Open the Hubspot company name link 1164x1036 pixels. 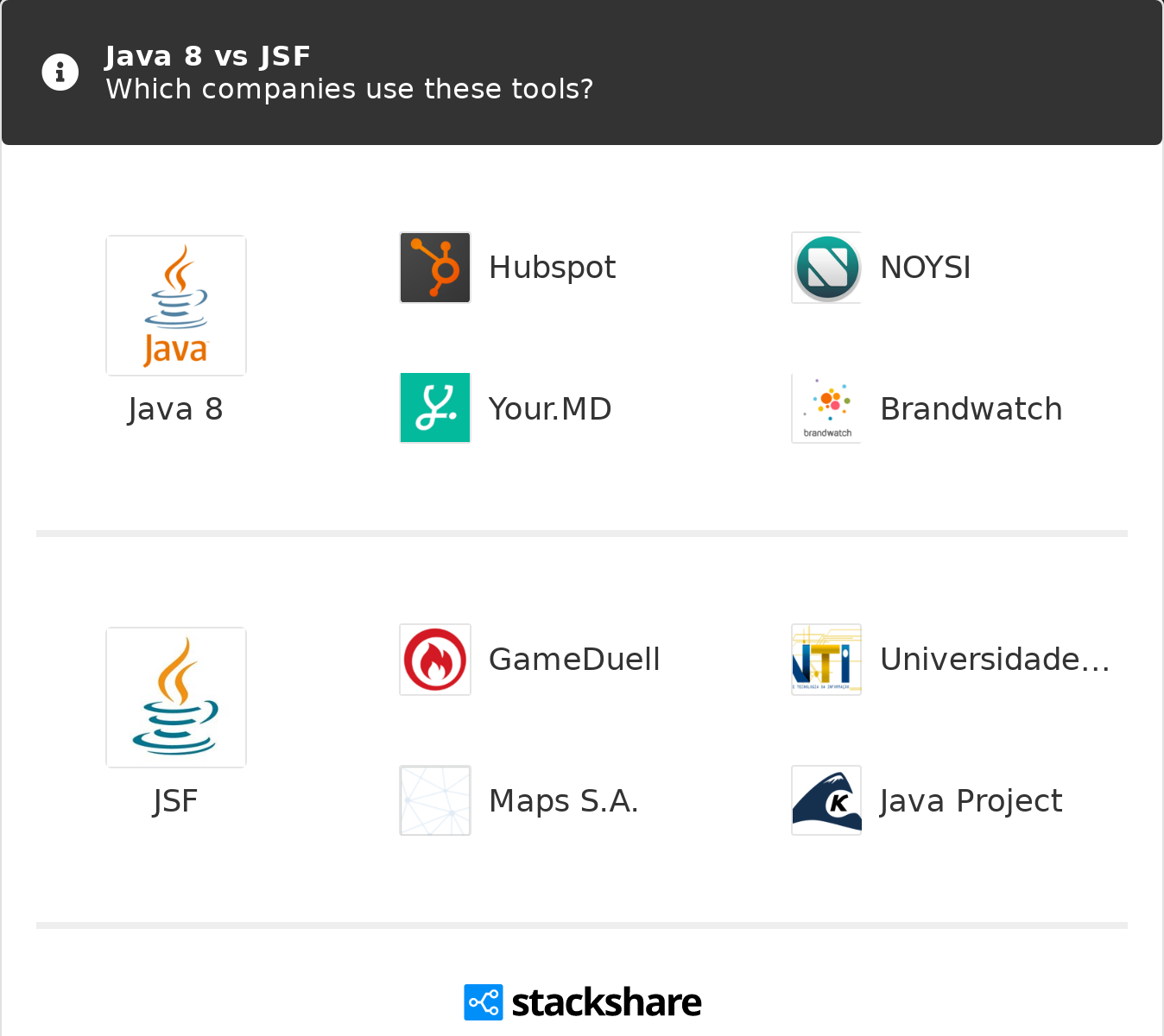click(552, 268)
